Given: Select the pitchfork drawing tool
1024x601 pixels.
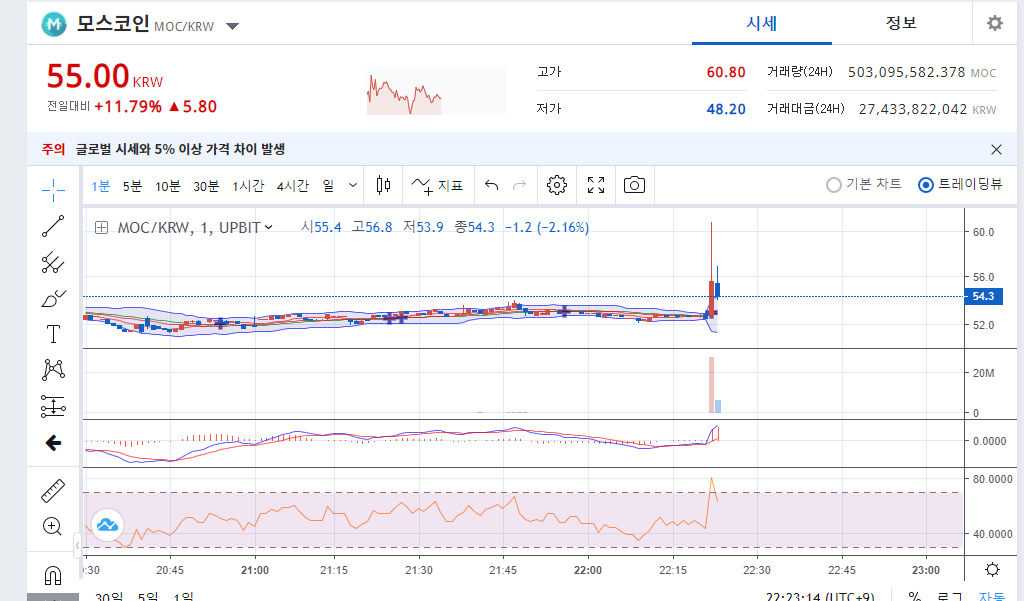Looking at the screenshot, I should click(x=53, y=263).
